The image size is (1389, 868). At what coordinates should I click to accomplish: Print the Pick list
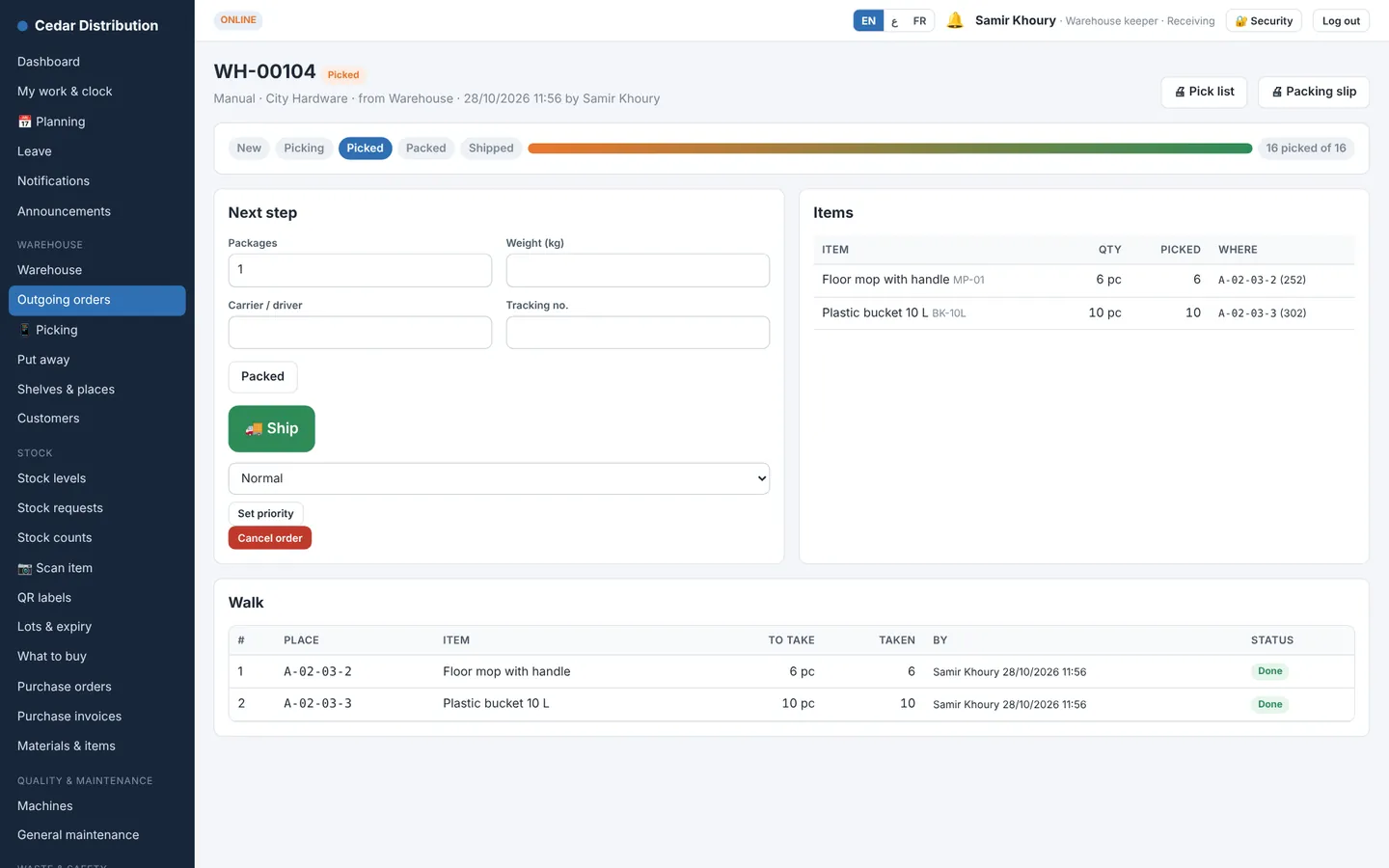pyautogui.click(x=1204, y=92)
